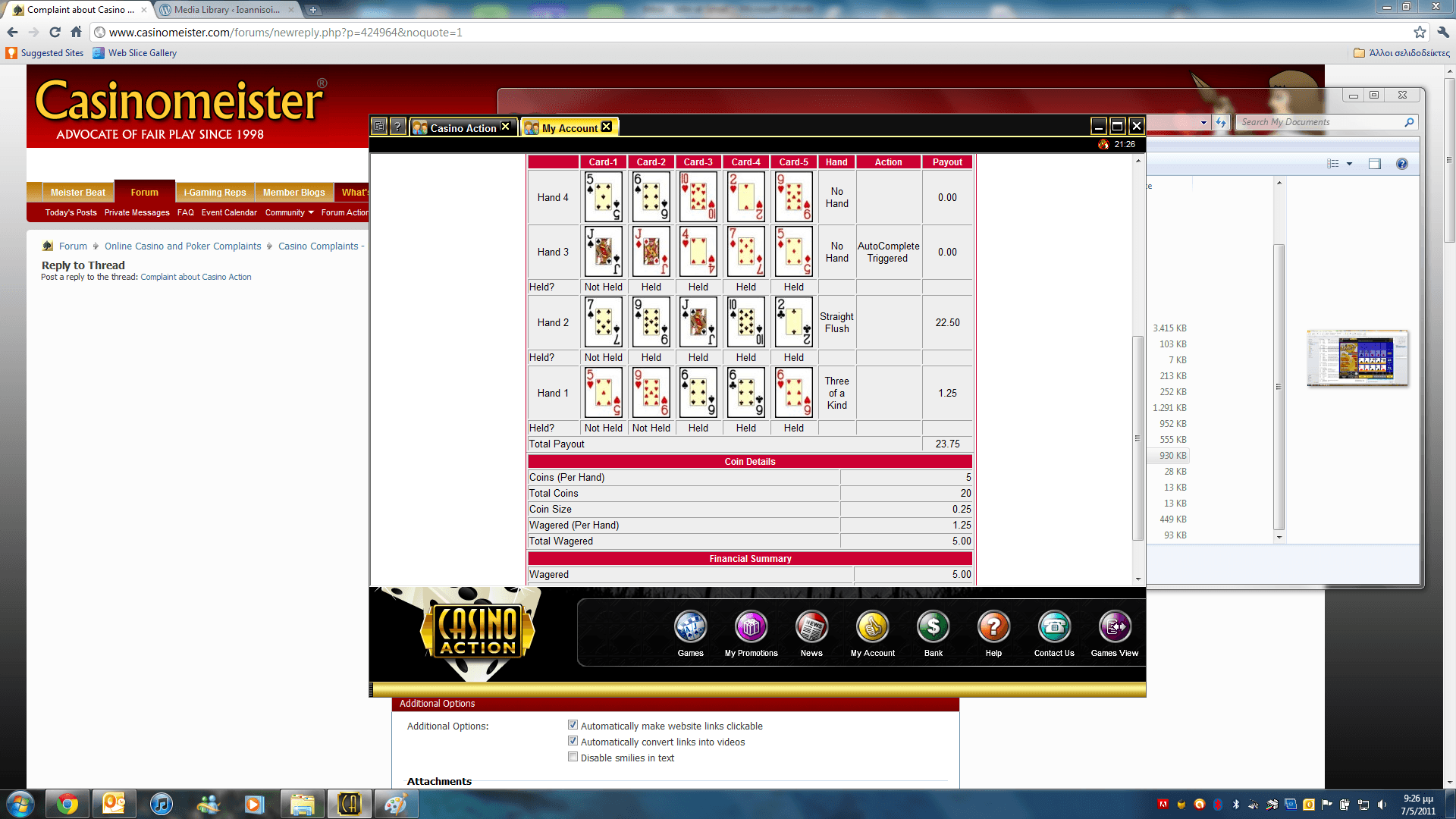Click the Contact Us telephone icon
The width and height of the screenshot is (1456, 819).
pyautogui.click(x=1054, y=627)
